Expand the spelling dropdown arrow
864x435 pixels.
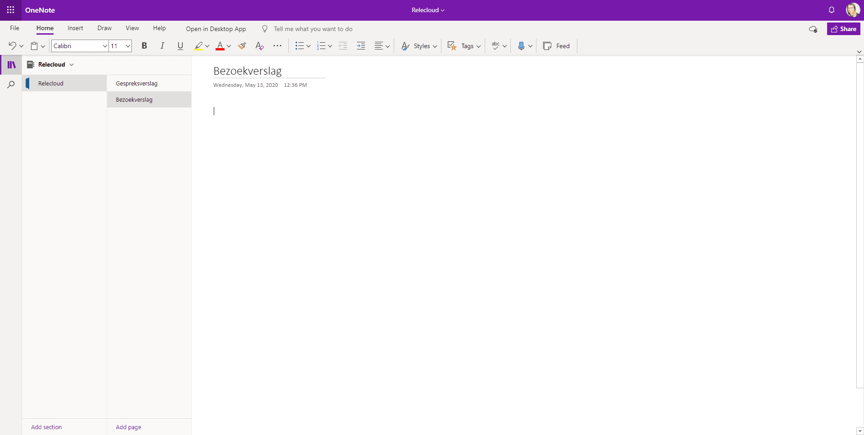[x=504, y=46]
